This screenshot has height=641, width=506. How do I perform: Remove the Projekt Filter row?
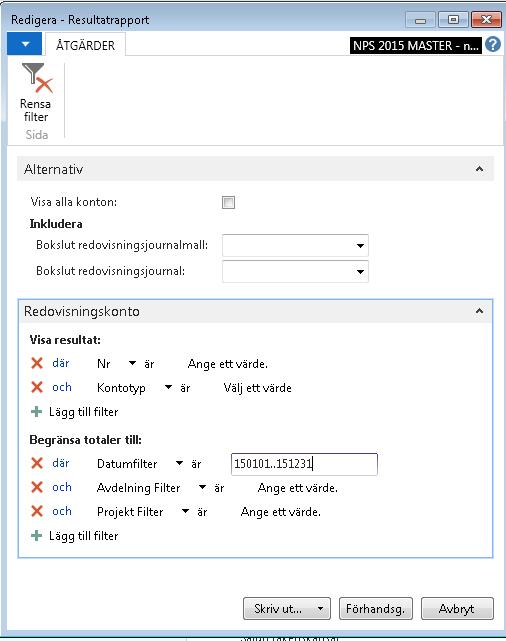click(37, 511)
